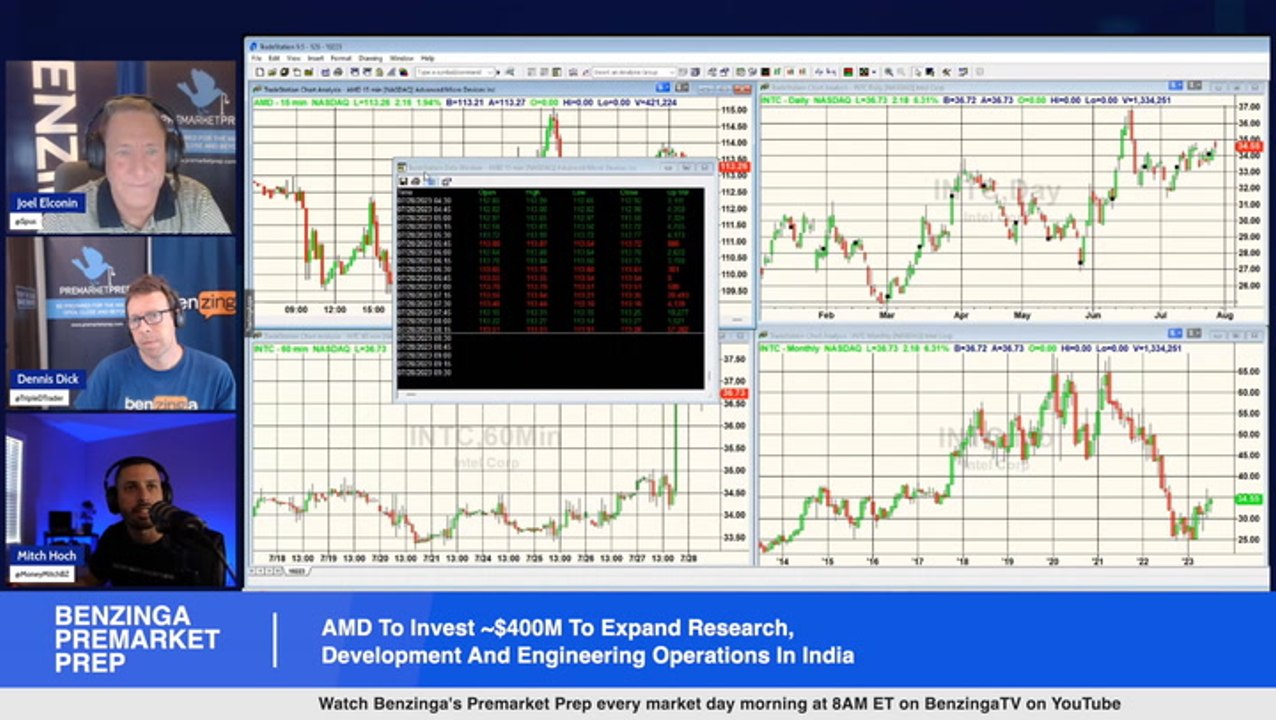This screenshot has height=720, width=1276.
Task: Click the Save icon in Data Window
Action: 404,181
